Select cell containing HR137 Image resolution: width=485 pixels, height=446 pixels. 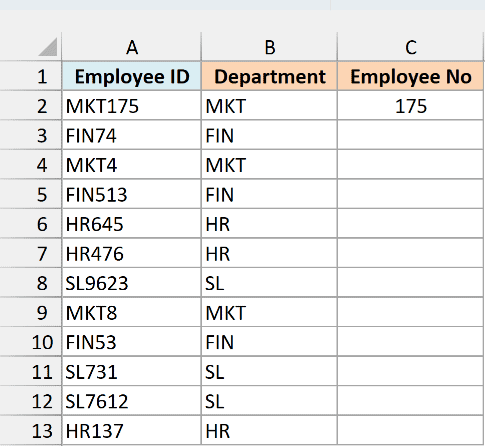coord(132,430)
